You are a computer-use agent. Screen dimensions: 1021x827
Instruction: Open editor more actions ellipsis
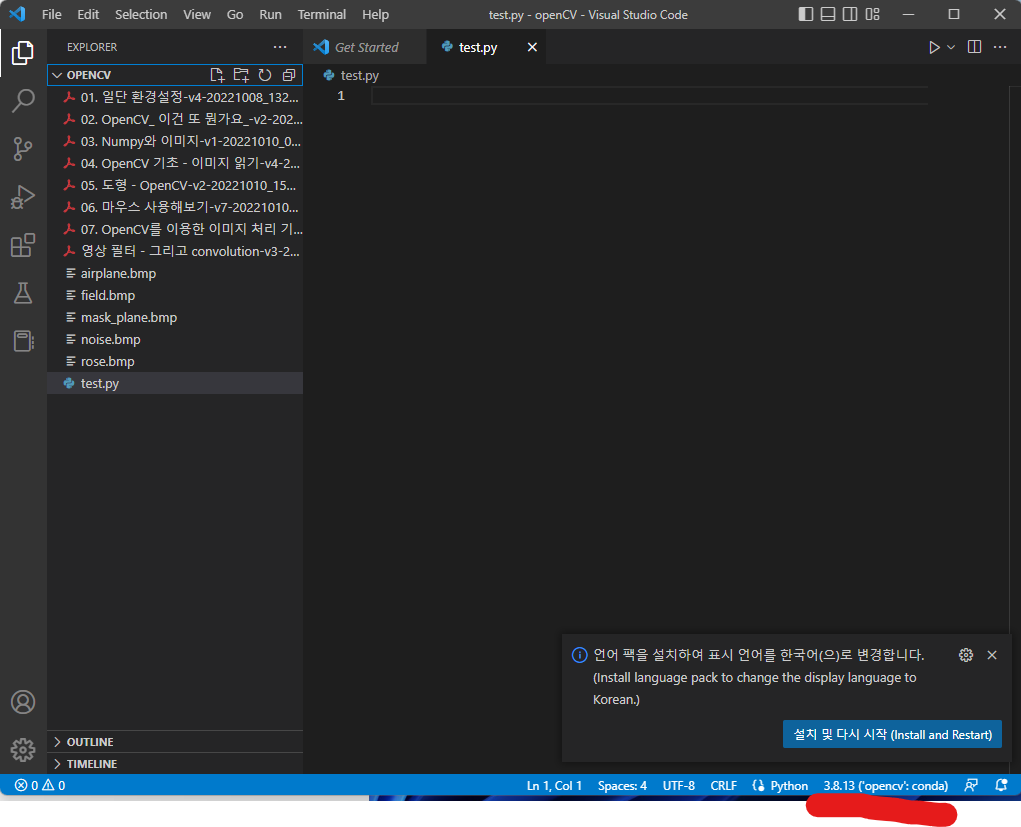point(1000,47)
